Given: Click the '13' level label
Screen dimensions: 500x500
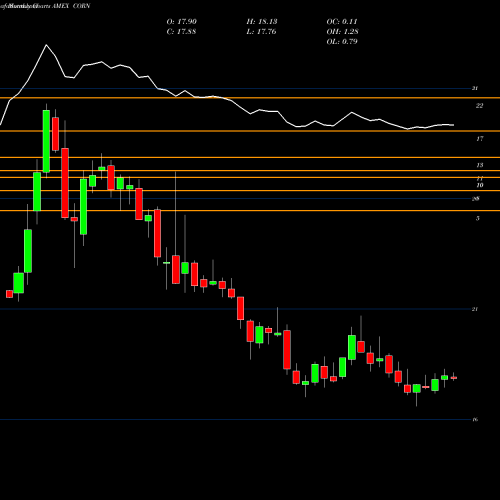Looking at the screenshot, I should (x=480, y=165).
